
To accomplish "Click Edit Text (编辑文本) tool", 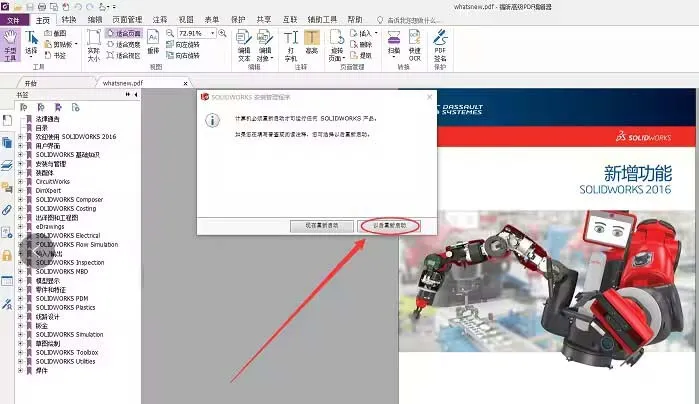I will tap(244, 45).
